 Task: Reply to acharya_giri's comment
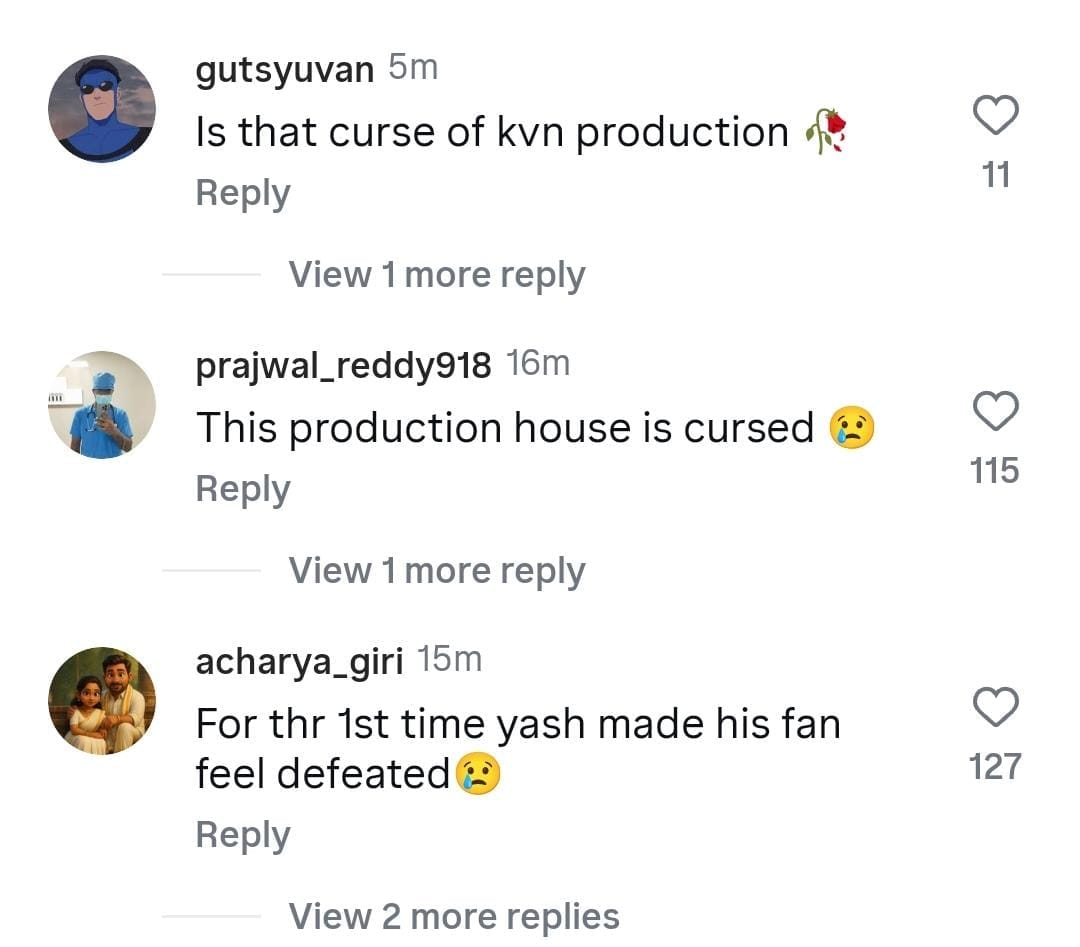pos(243,835)
